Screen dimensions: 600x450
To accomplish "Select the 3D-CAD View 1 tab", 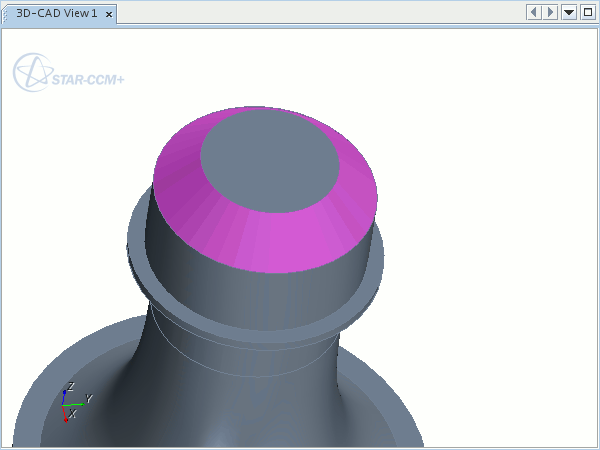I will (57, 13).
